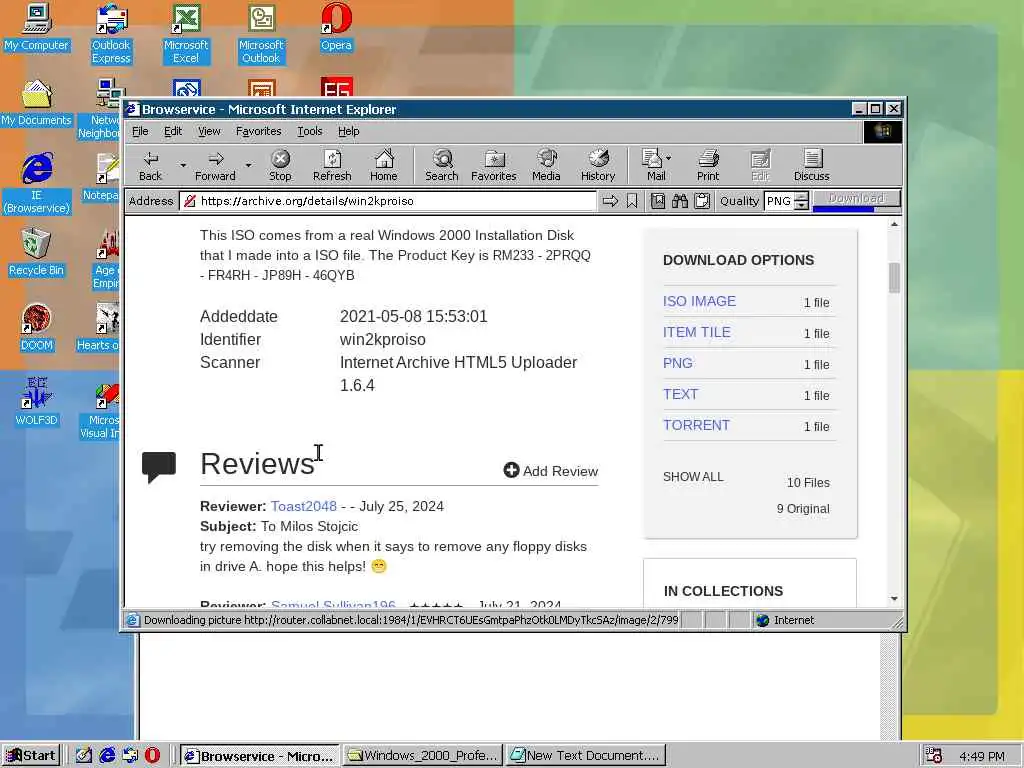Open the Mail button dropdown arrow
The image size is (1024, 768).
[668, 158]
